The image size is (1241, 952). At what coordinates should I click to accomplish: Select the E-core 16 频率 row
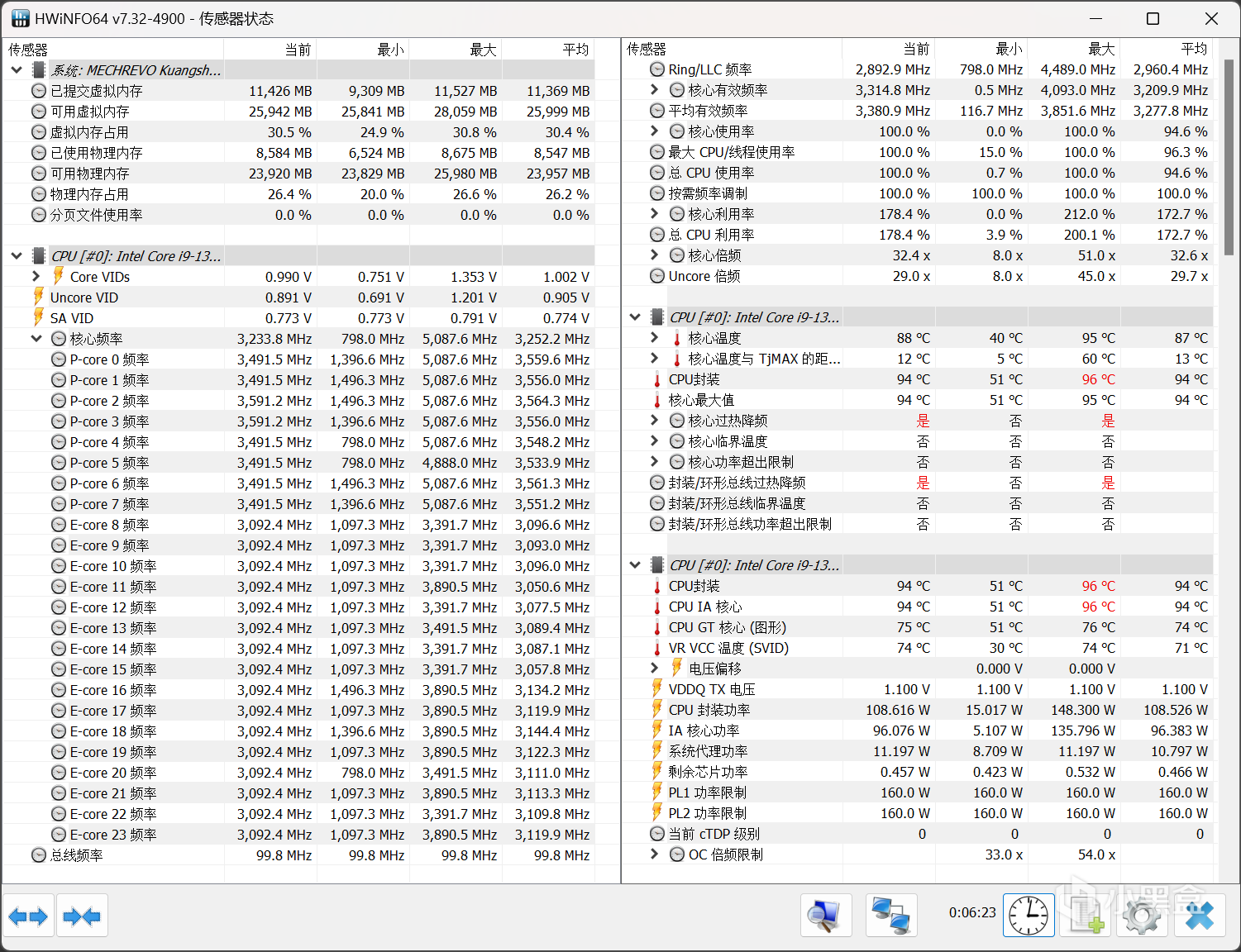298,690
